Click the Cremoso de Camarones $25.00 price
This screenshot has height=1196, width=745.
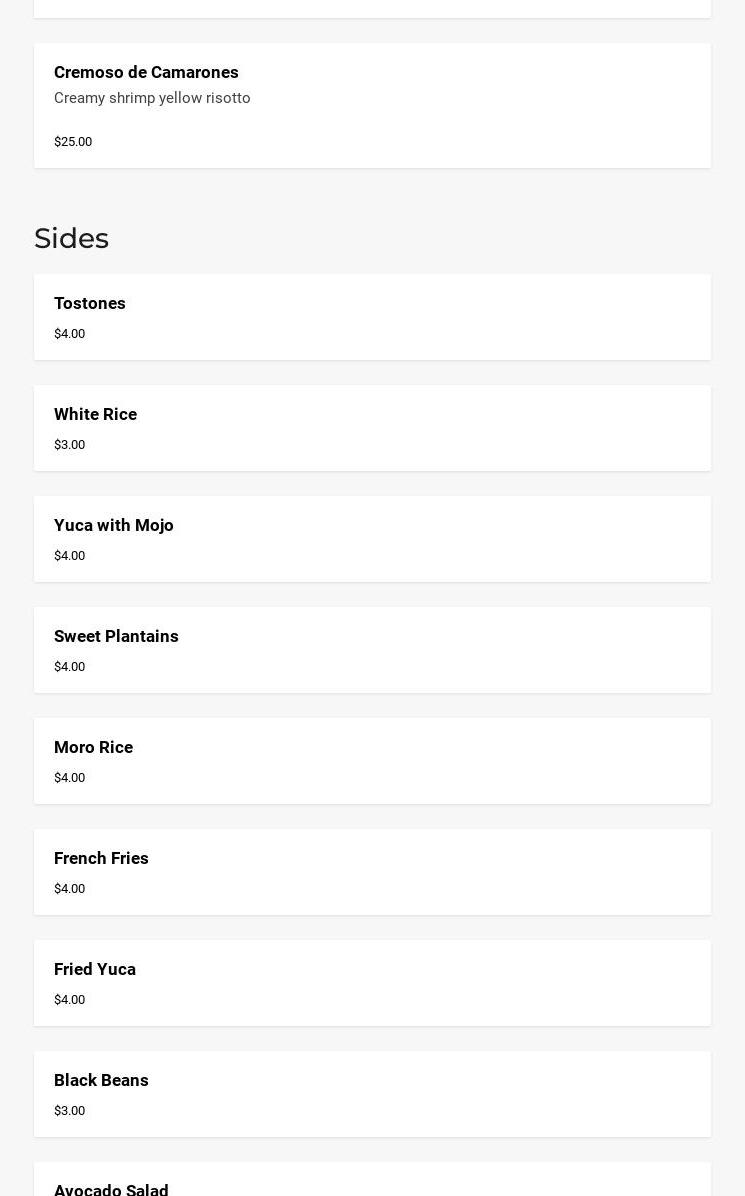(73, 142)
